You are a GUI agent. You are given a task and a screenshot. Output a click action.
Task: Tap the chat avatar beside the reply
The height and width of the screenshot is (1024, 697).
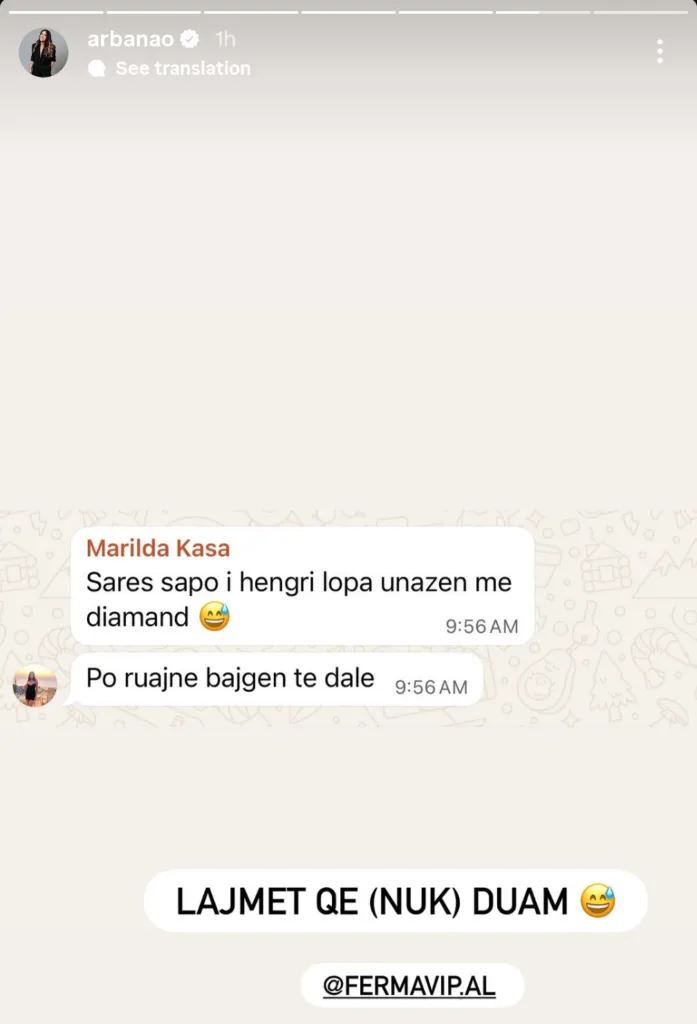[35, 686]
